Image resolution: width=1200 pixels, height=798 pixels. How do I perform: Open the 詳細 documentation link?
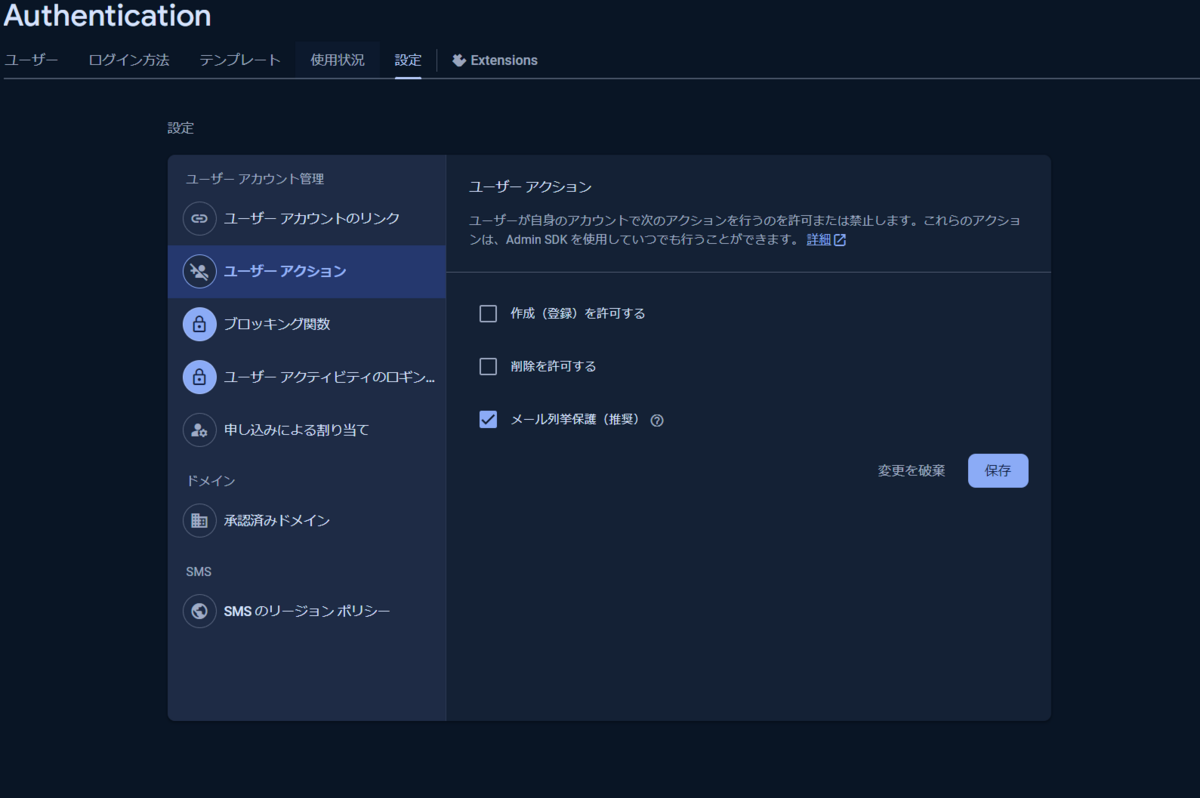819,240
